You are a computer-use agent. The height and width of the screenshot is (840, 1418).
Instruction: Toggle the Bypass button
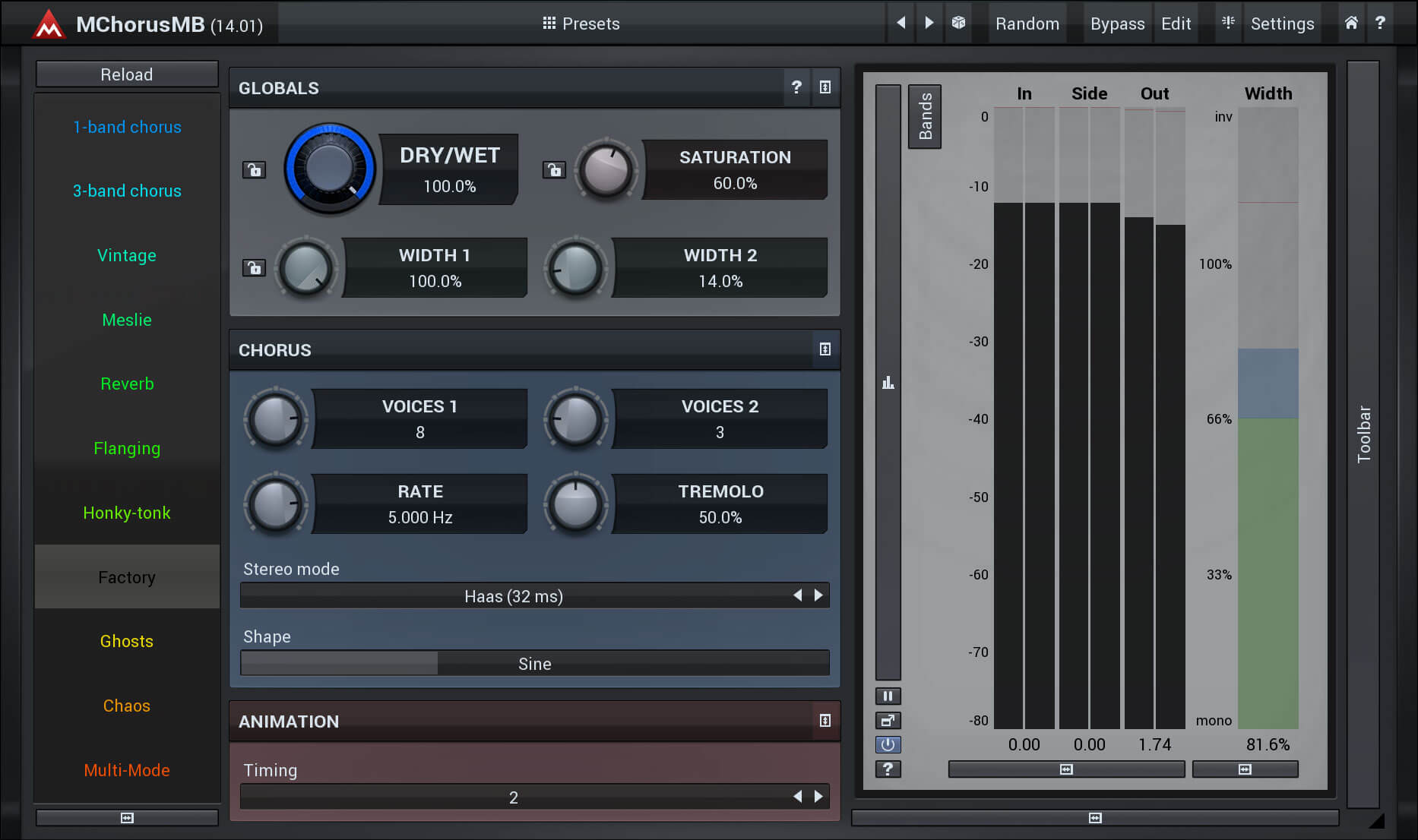click(x=1117, y=24)
